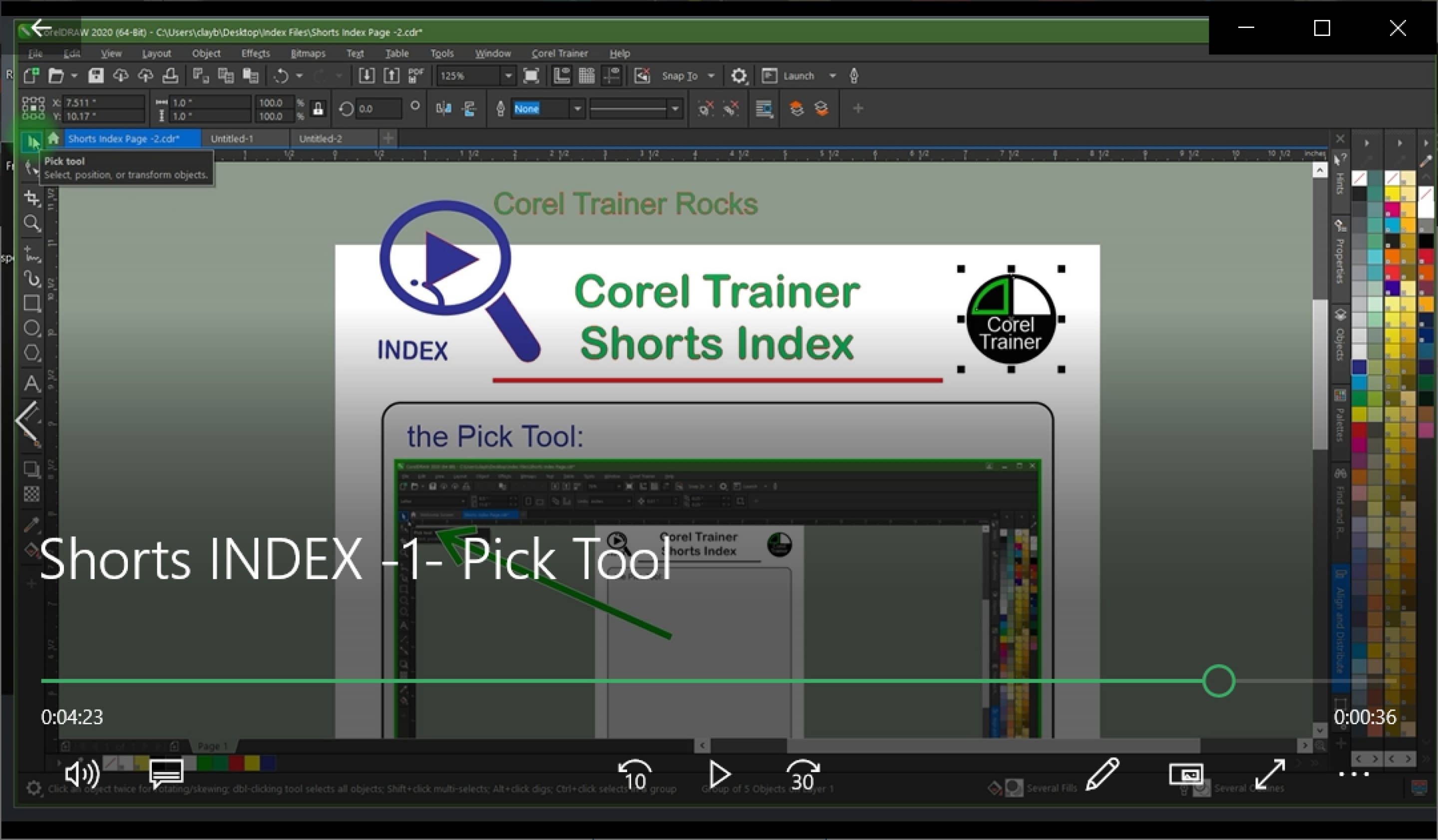Screen dimensions: 1438x840
Task: Select the Rectangle tool
Action: point(32,303)
